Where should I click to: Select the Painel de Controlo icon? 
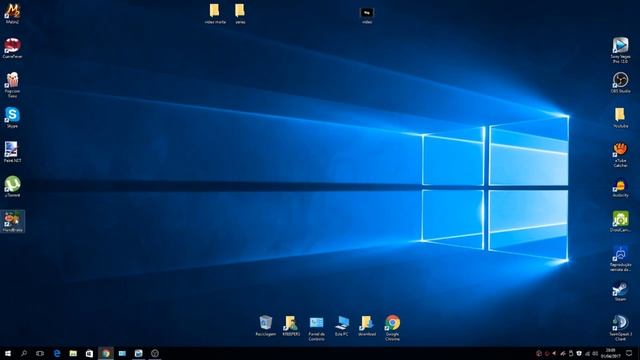click(x=316, y=328)
